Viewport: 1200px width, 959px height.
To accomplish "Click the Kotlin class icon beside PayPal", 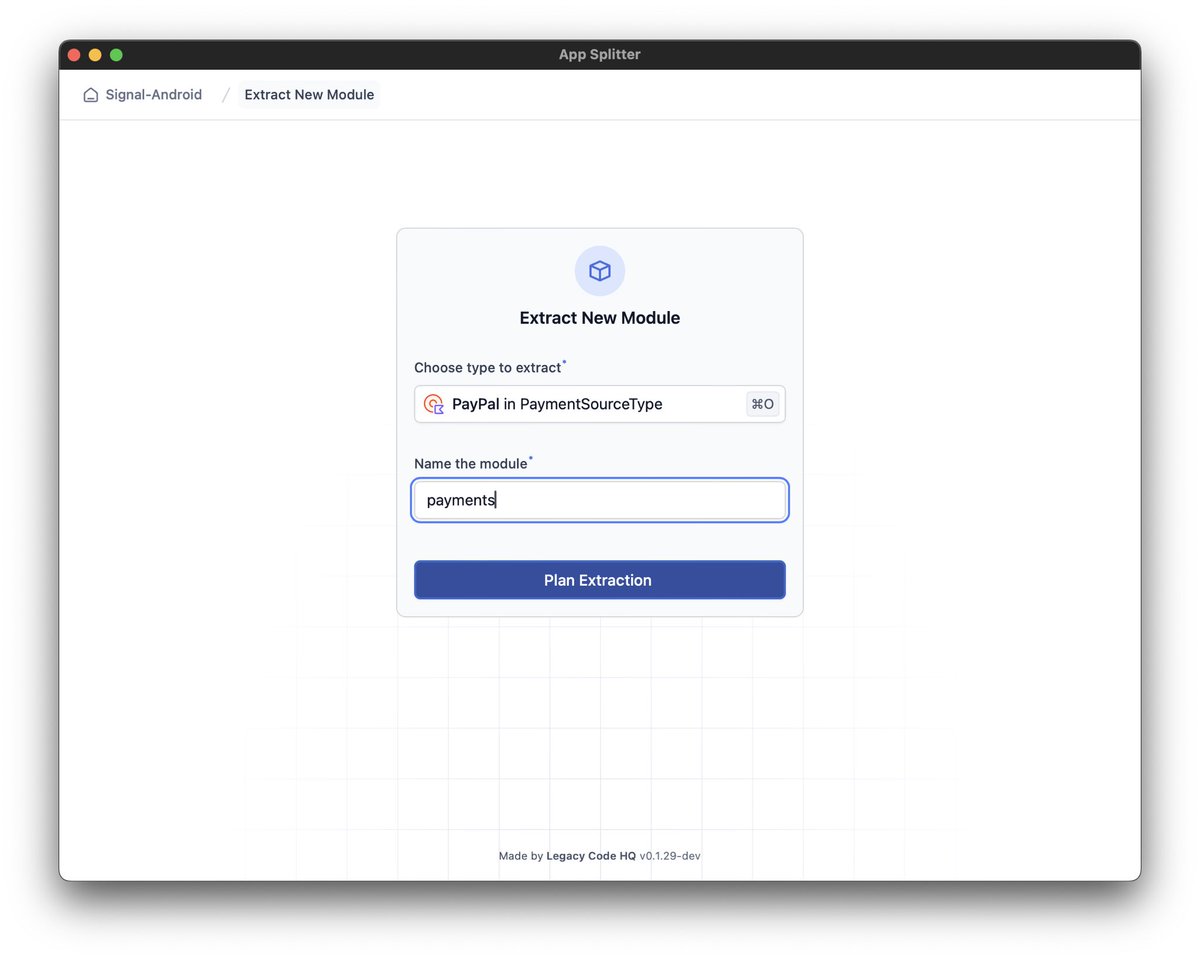I will [434, 404].
